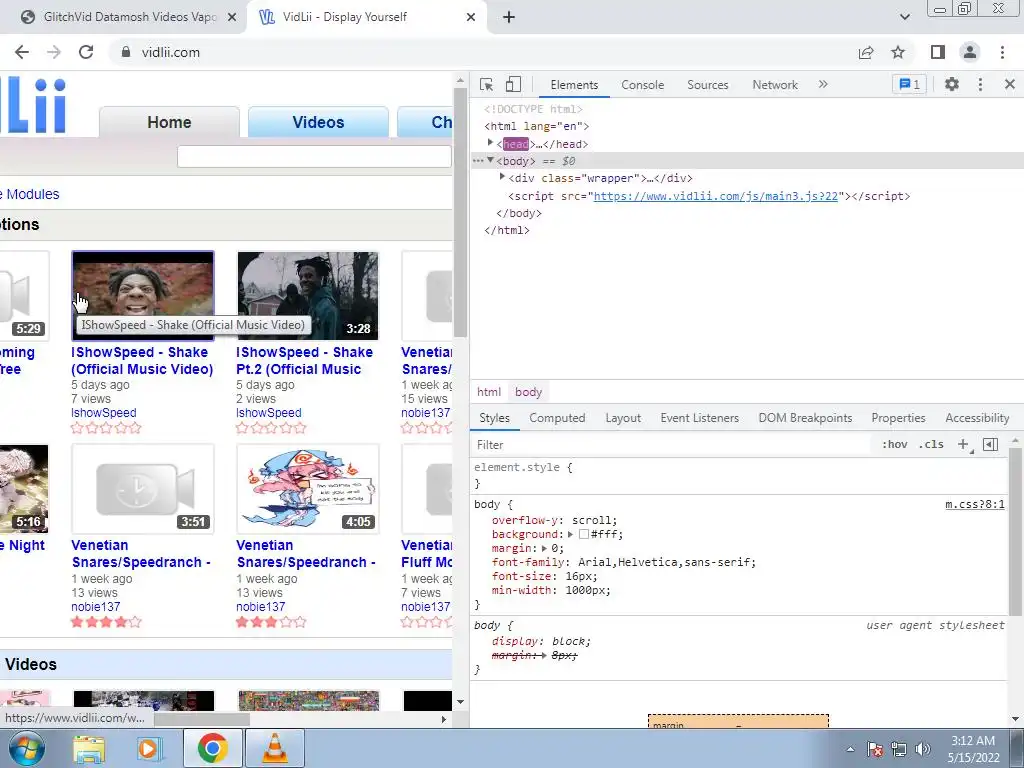Open the browser side panel icon
Screen dimensions: 1024x768
tap(938, 52)
